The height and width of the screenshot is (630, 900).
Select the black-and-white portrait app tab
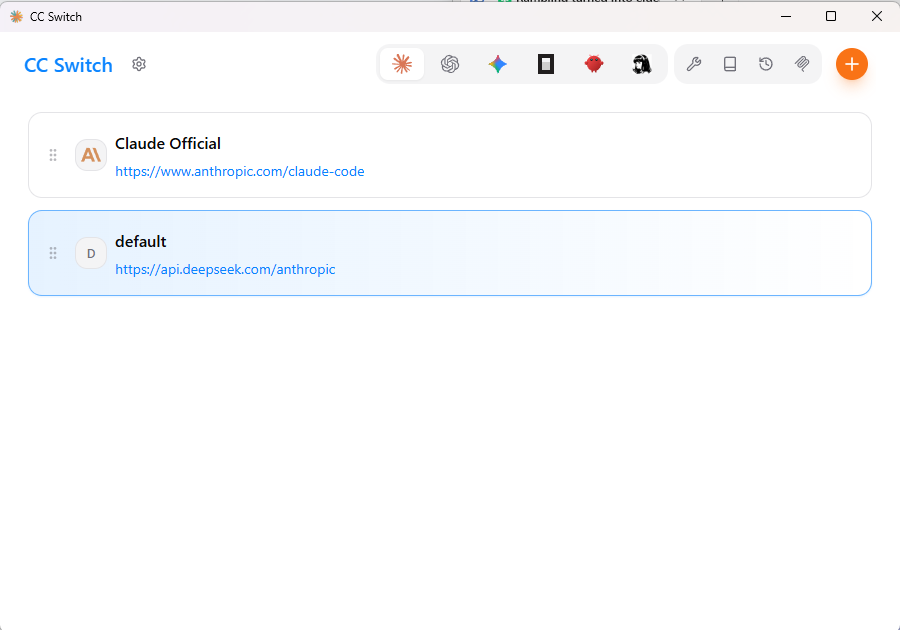[642, 64]
